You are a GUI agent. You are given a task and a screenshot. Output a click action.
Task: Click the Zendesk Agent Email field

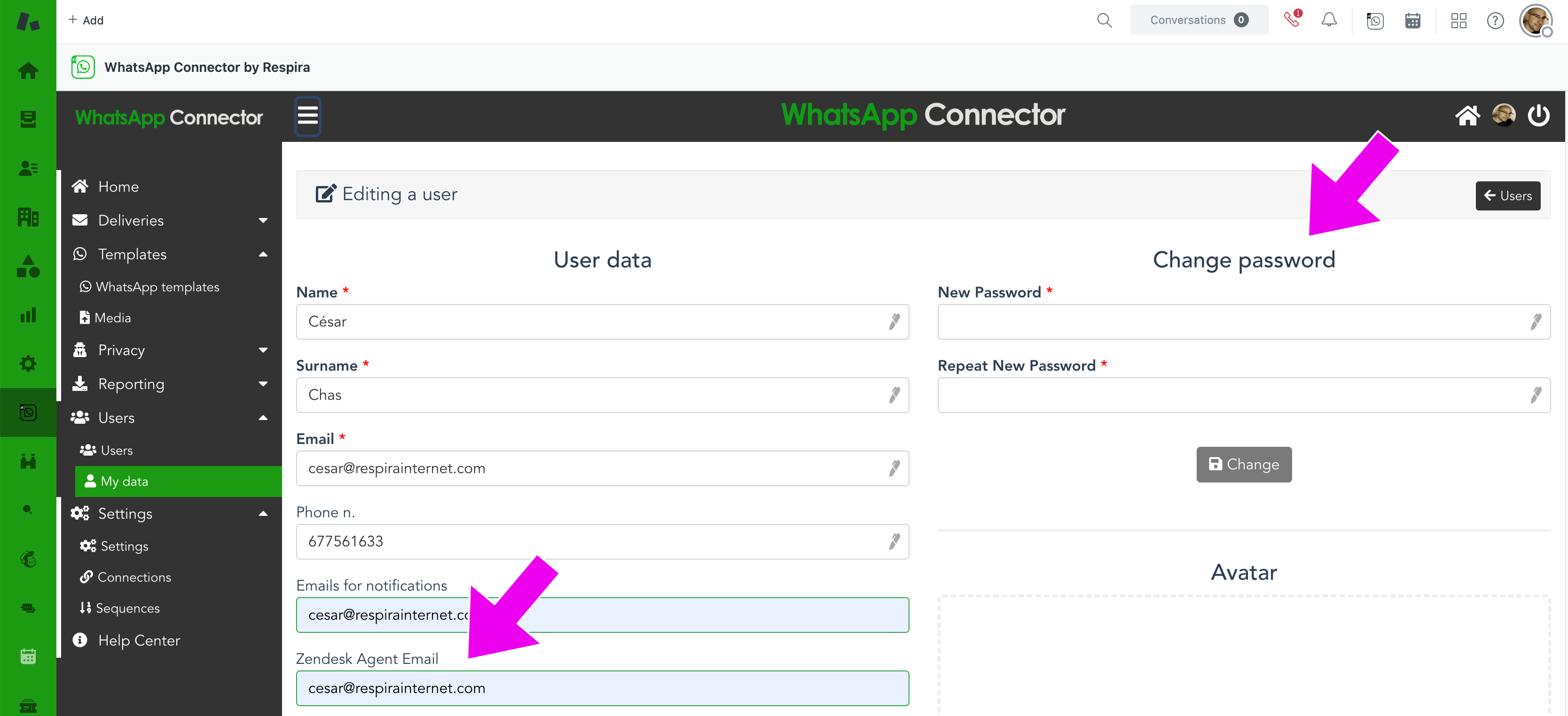coord(603,689)
